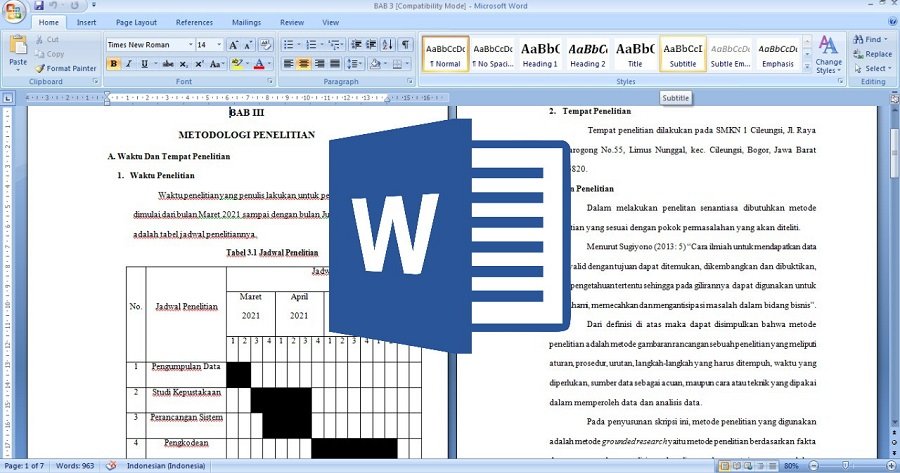The image size is (900, 473).
Task: Go to the References tab
Action: click(194, 22)
